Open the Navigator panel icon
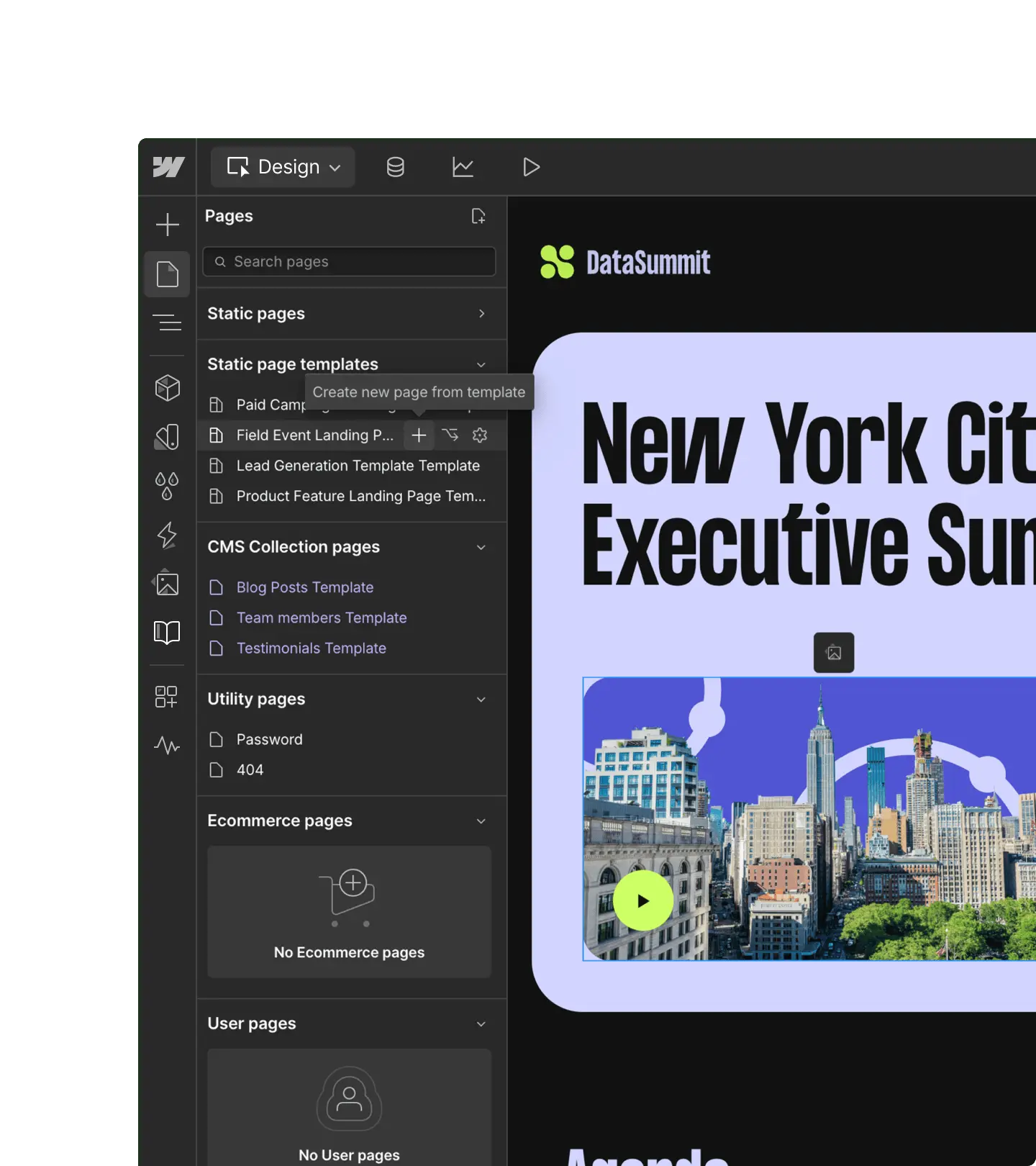Screen dimensions: 1036x1166 [x=167, y=322]
